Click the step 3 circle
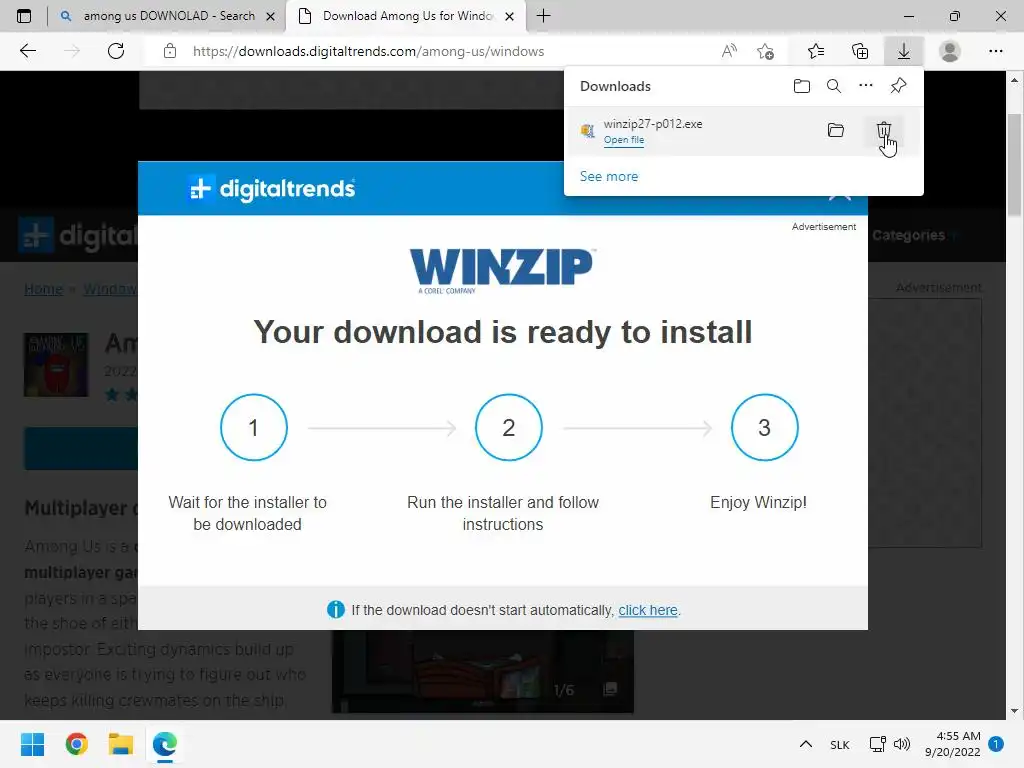Viewport: 1024px width, 768px height. [764, 427]
